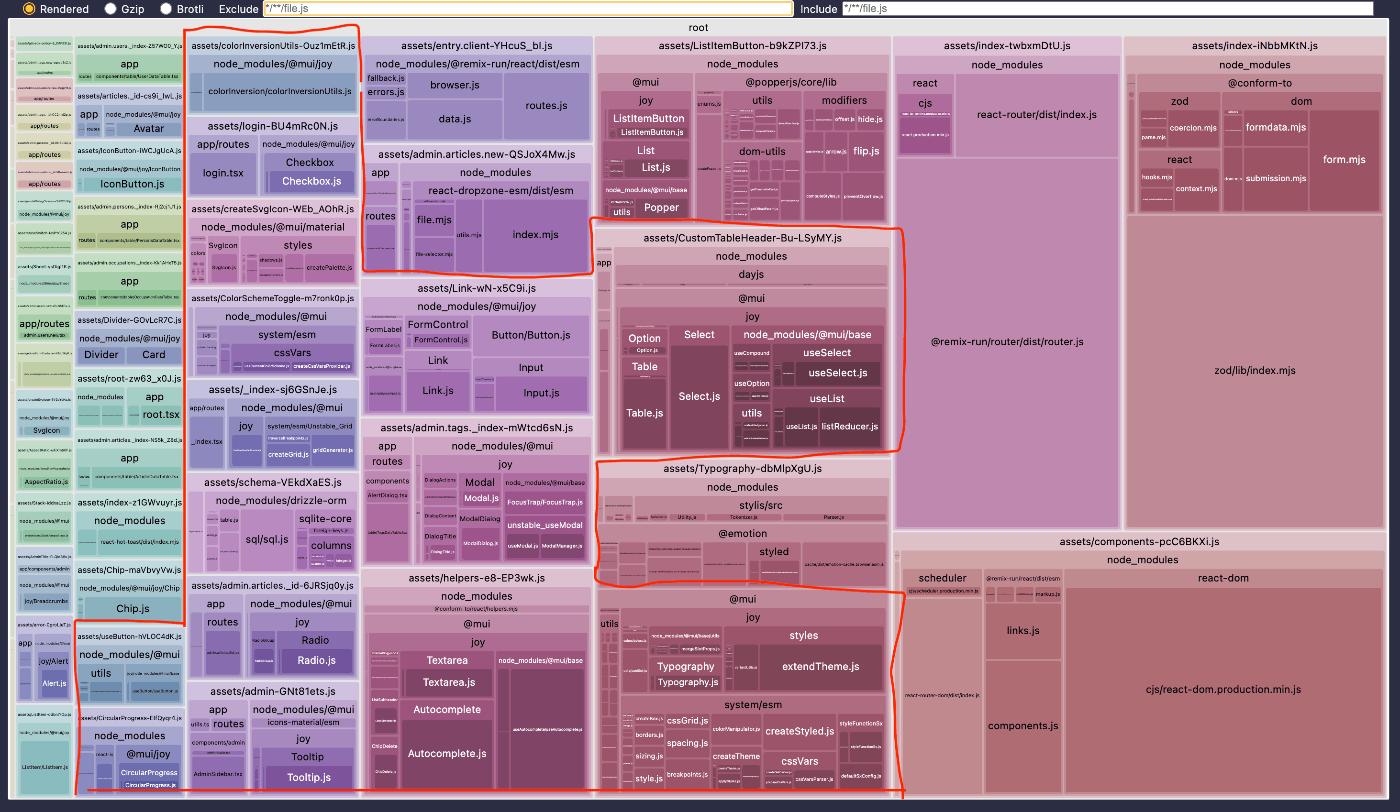Focus the Include filter input field
This screenshot has height=812, width=1400.
[x=1107, y=8]
